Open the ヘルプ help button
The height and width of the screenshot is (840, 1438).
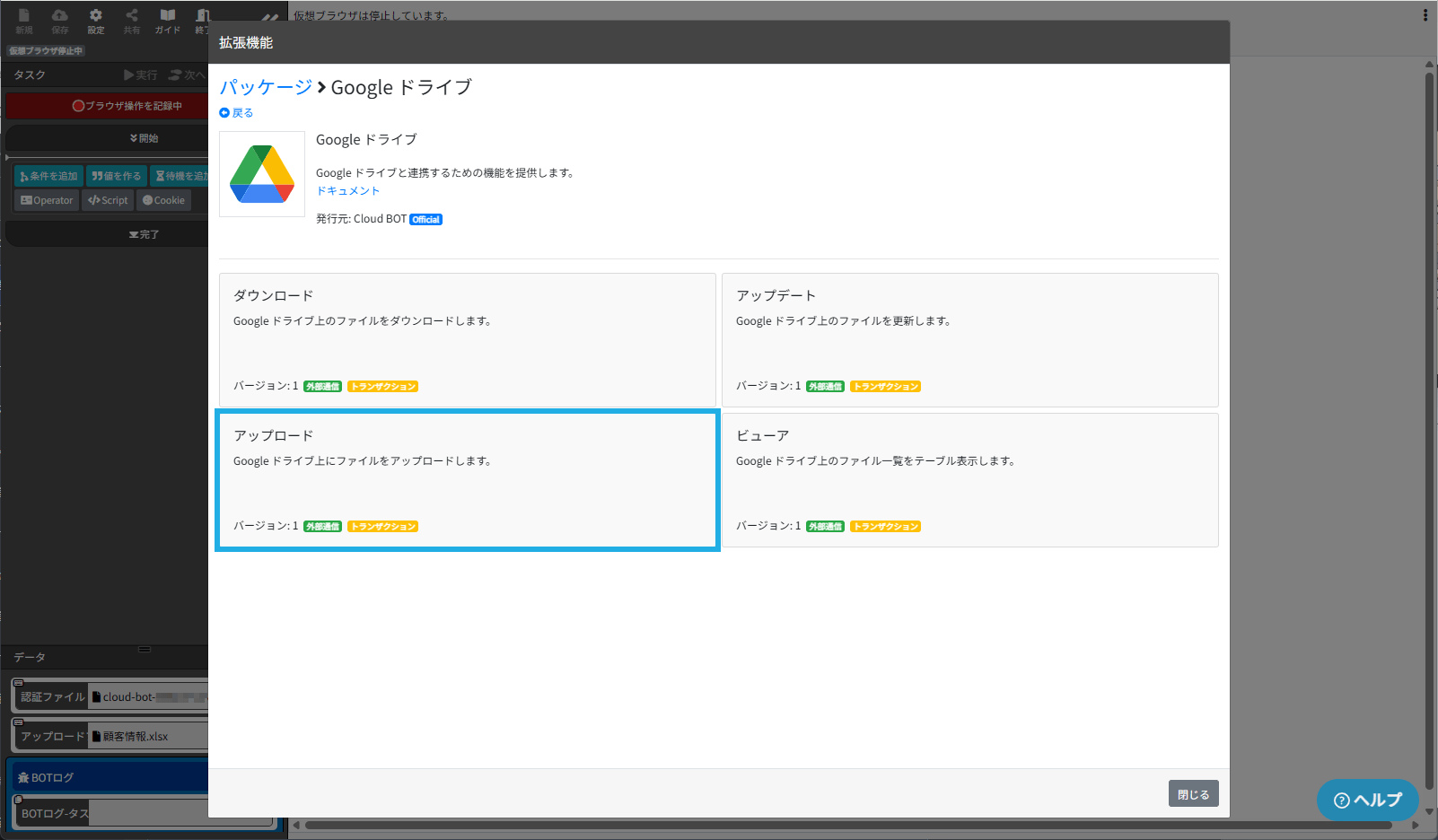pos(1368,800)
